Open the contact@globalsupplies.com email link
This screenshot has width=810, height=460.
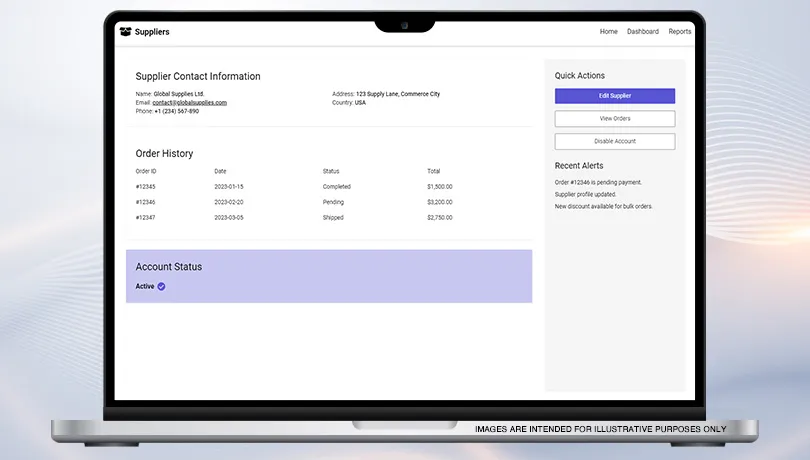click(x=189, y=103)
